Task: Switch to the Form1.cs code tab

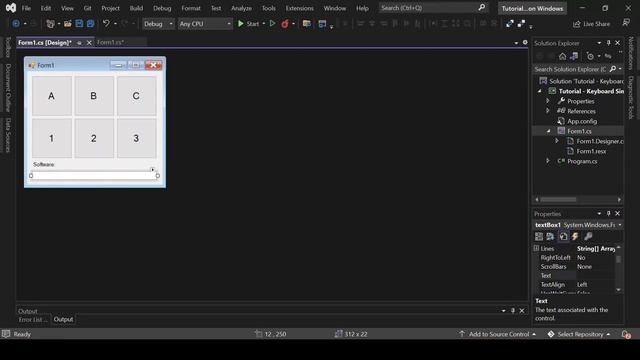Action: point(111,42)
